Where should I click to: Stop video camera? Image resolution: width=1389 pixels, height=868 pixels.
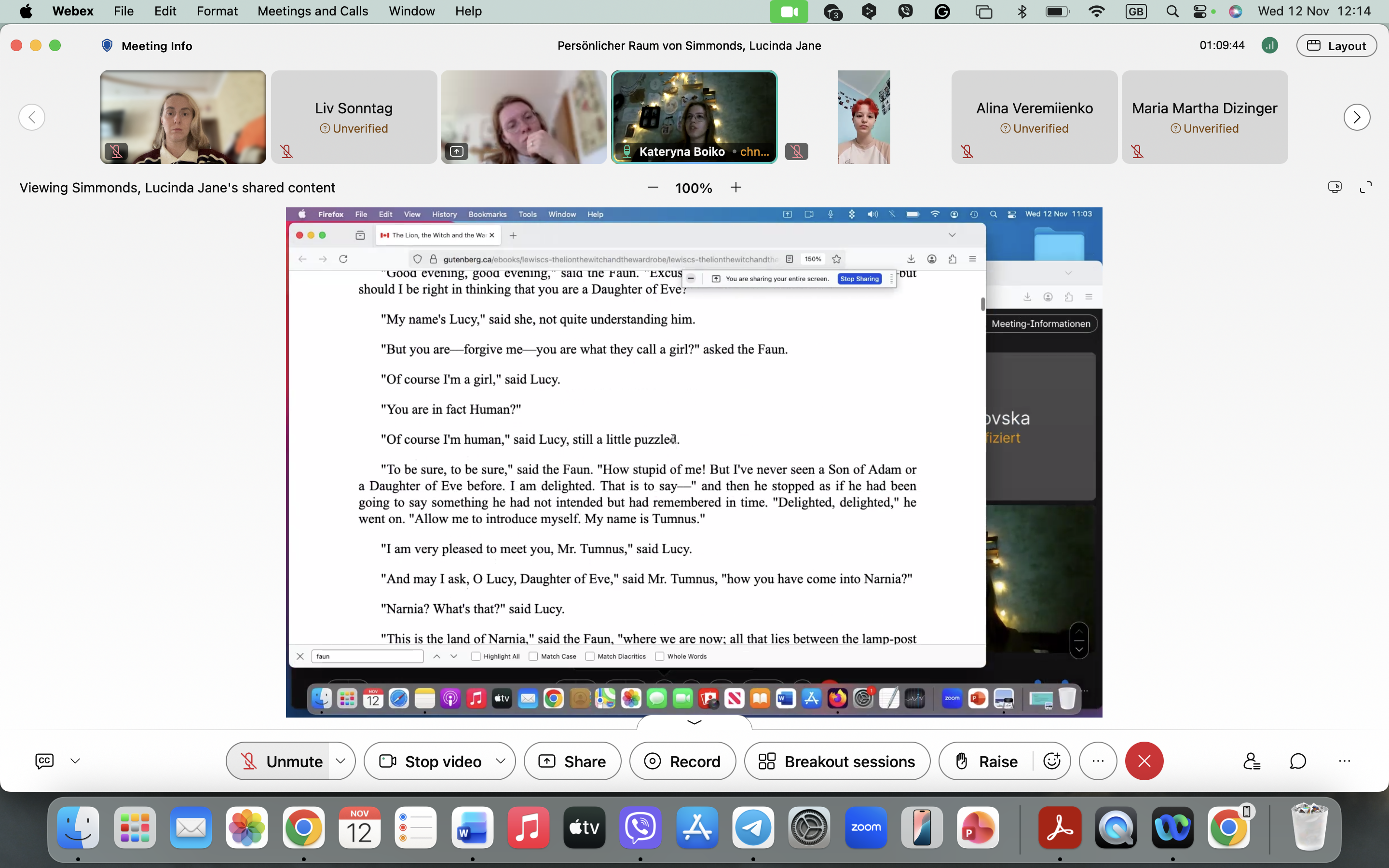(431, 761)
